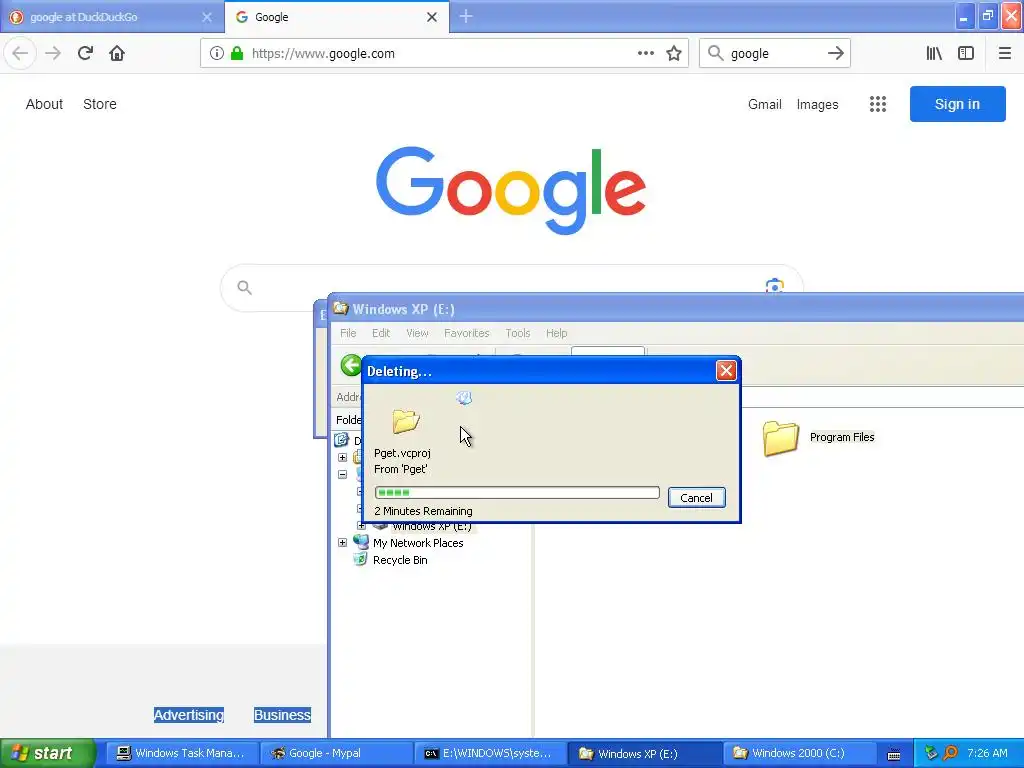Click the Windows start button
This screenshot has width=1024, height=768.
(x=47, y=753)
